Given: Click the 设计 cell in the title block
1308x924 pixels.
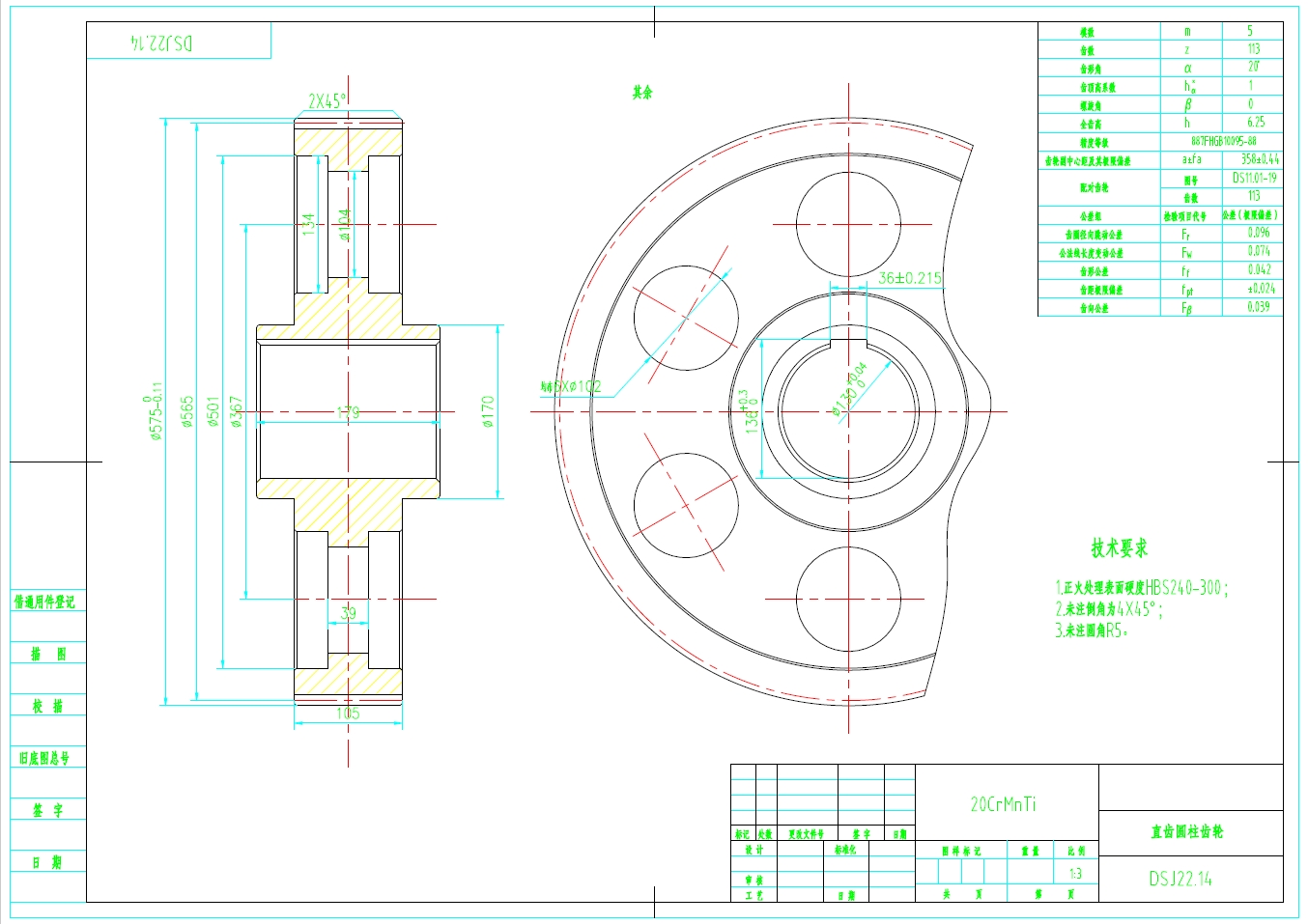Looking at the screenshot, I should (x=754, y=850).
